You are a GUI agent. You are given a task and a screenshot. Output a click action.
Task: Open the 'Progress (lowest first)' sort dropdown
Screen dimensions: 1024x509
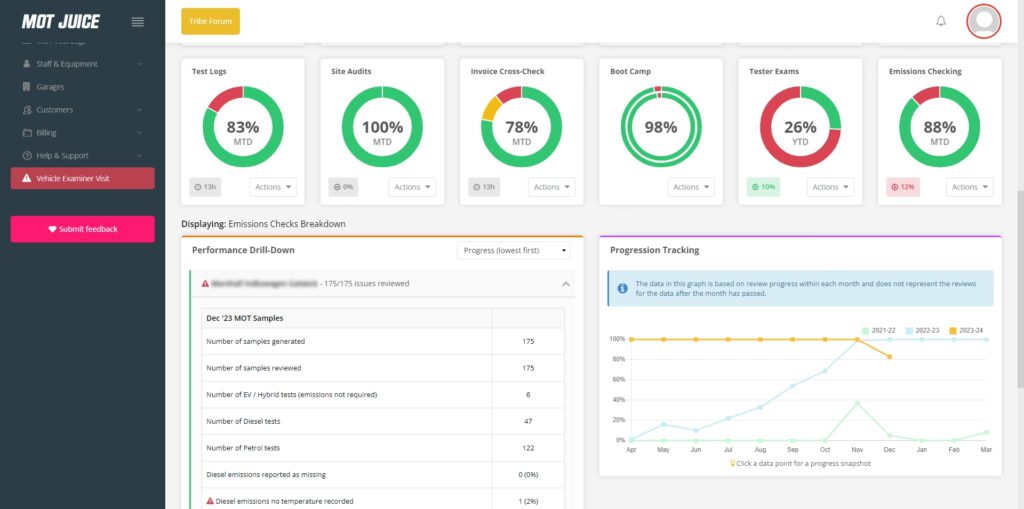(514, 250)
